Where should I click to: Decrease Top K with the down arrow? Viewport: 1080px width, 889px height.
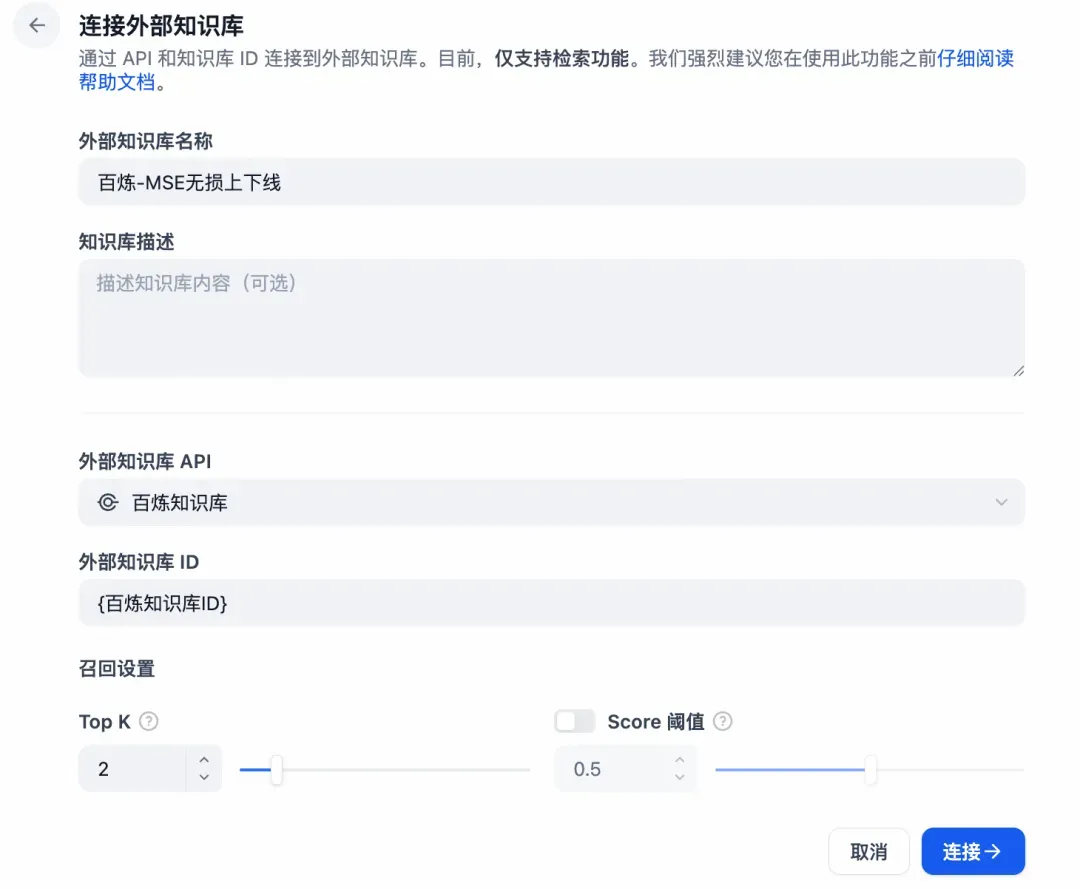(x=204, y=777)
